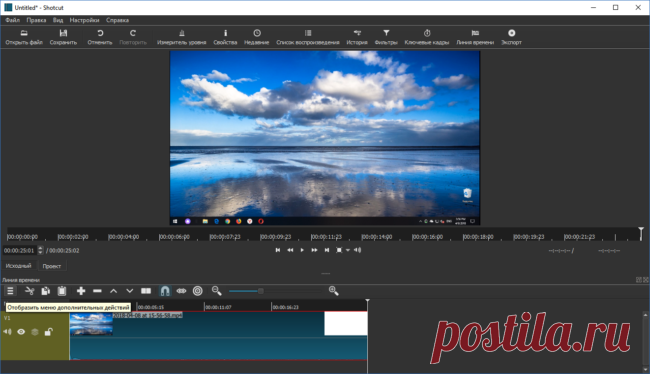Select the white clip at timeline end
This screenshot has height=374, width=650.
(346, 323)
